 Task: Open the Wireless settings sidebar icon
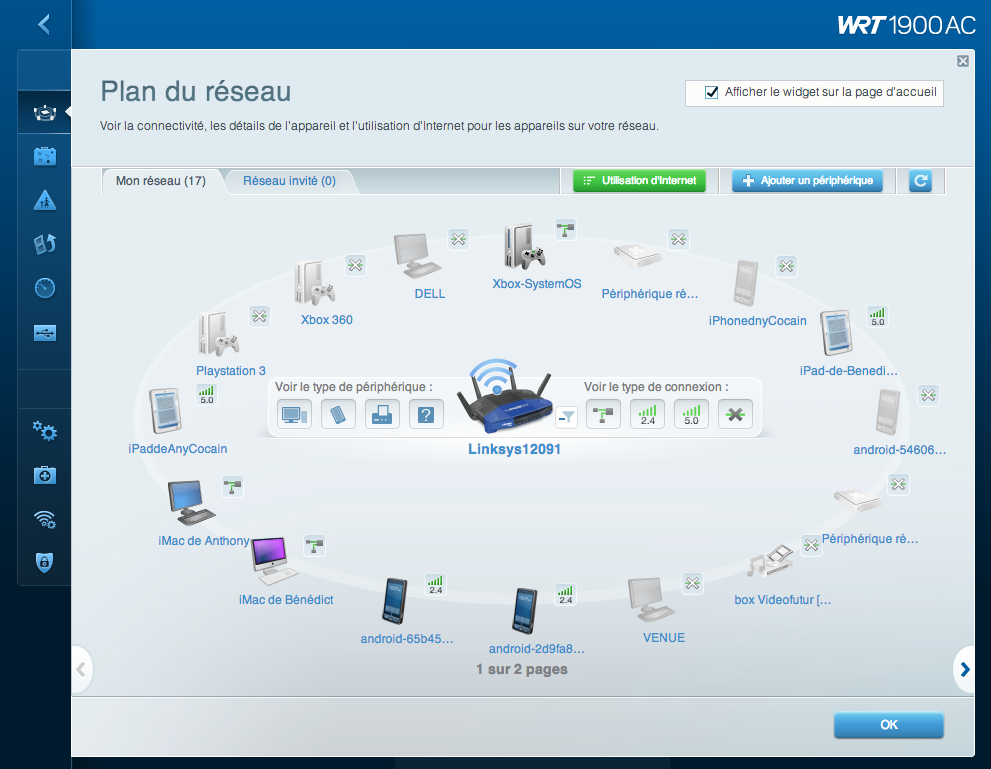click(x=45, y=519)
